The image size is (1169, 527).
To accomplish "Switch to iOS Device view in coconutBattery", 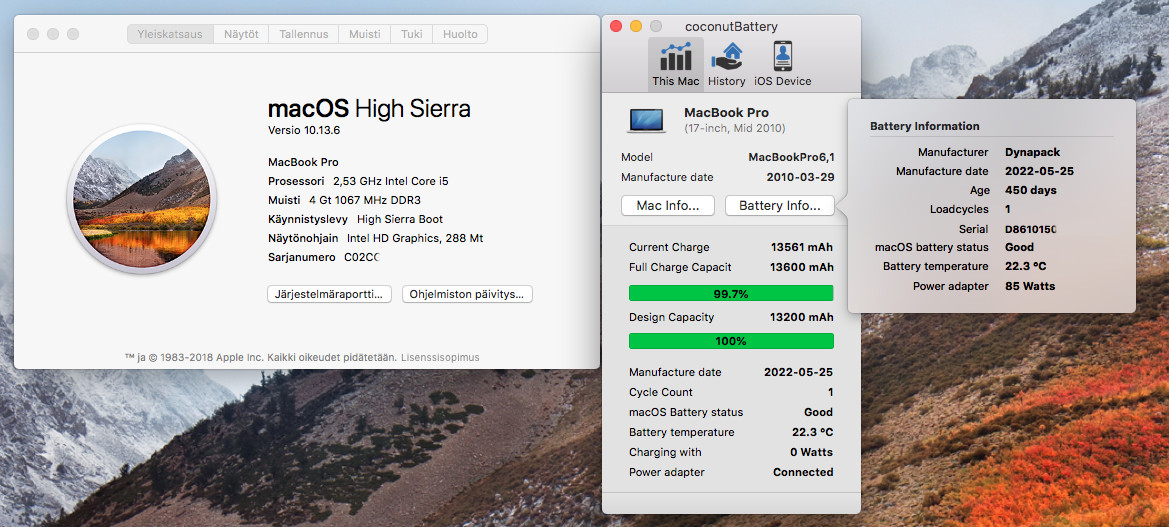I will click(x=783, y=63).
